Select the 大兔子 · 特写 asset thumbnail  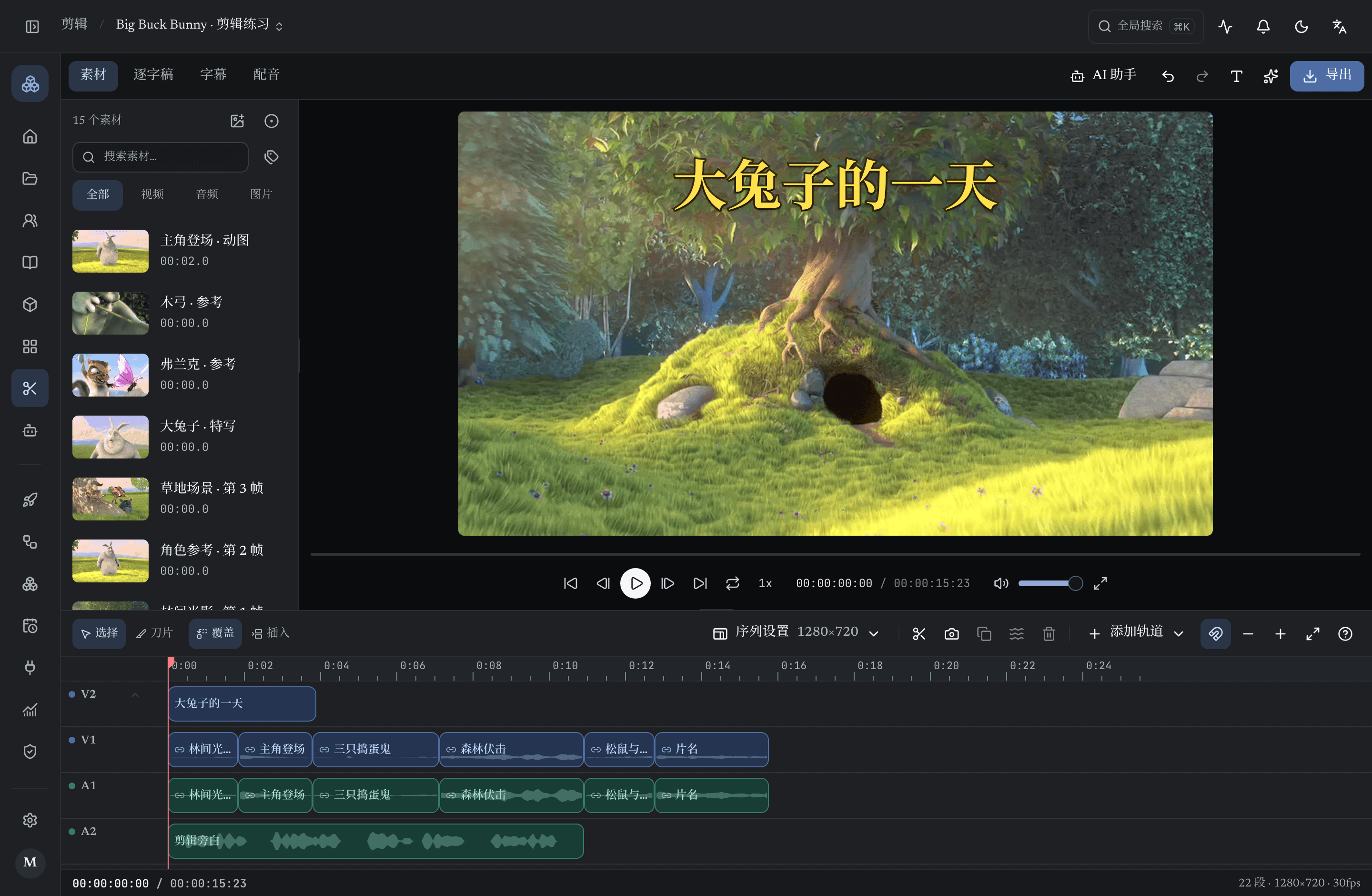click(x=111, y=437)
